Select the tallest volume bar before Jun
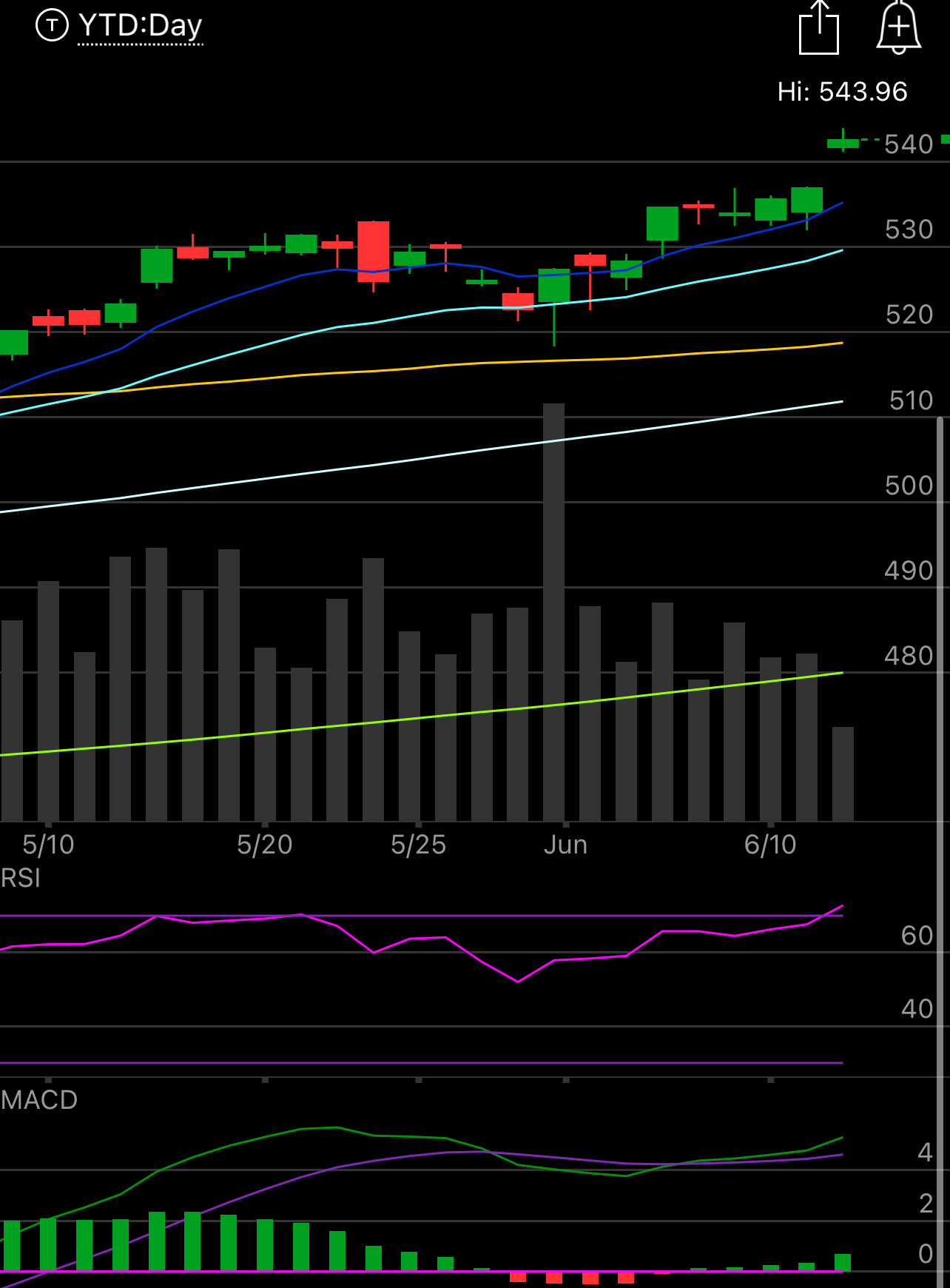The height and width of the screenshot is (1288, 950). (x=554, y=612)
